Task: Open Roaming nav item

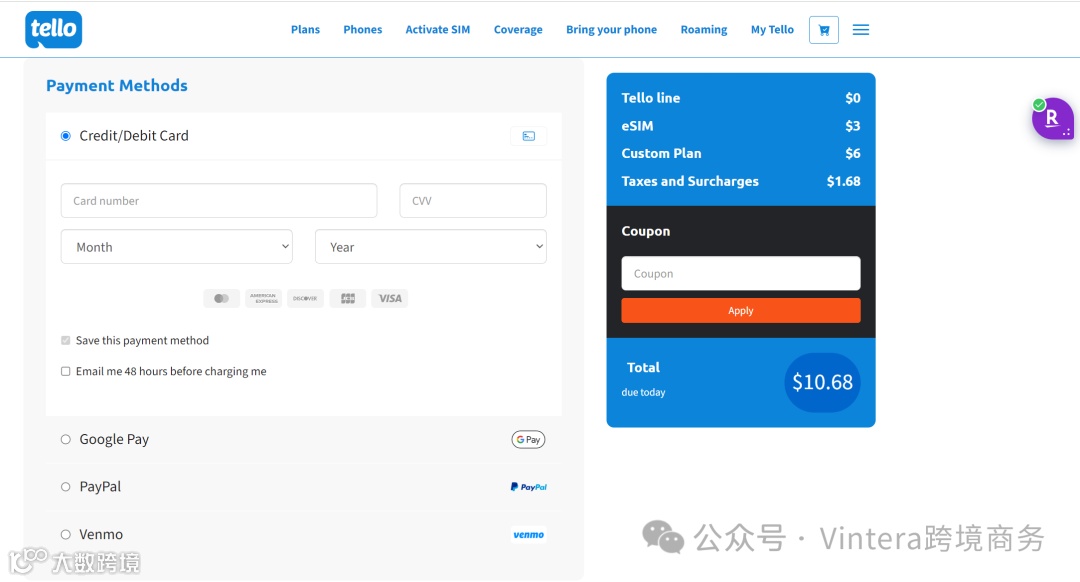Action: coord(704,30)
